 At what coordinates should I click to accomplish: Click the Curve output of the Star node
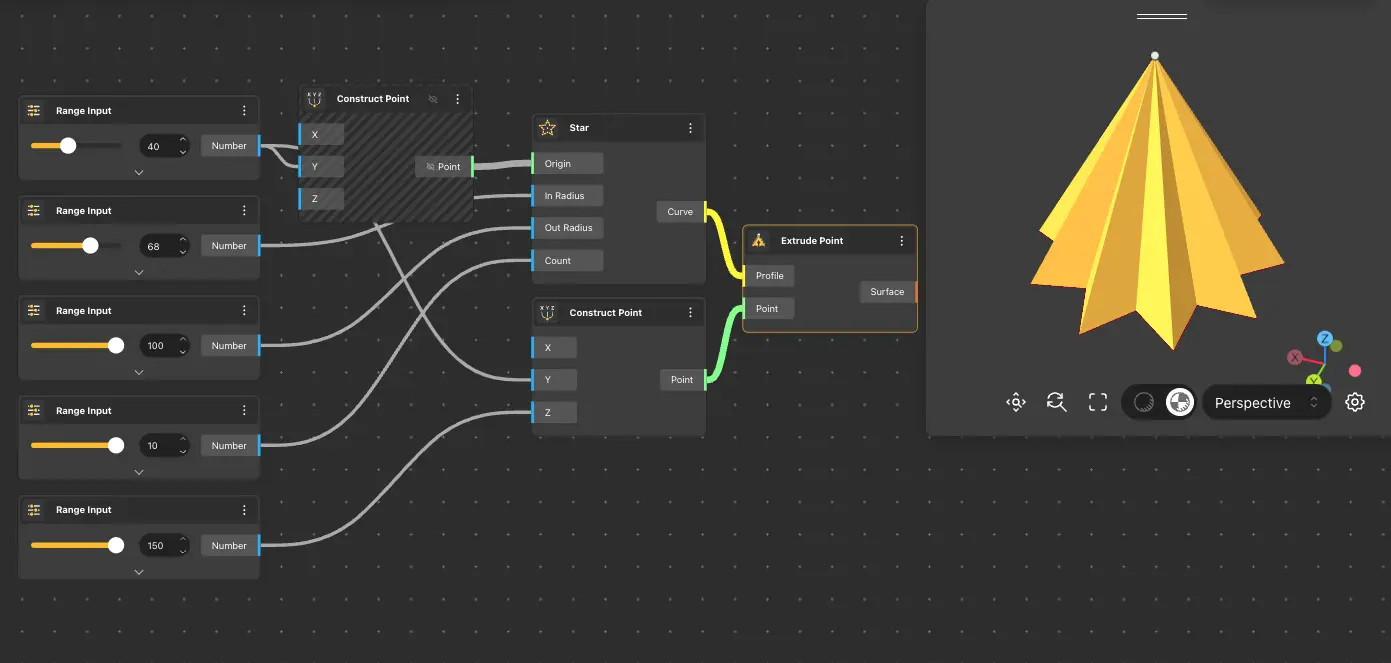(680, 212)
